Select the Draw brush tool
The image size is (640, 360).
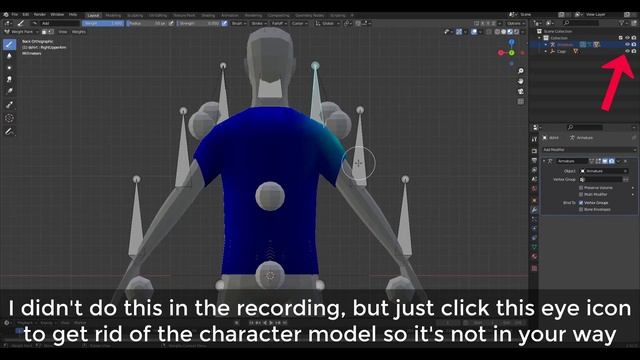(9, 44)
